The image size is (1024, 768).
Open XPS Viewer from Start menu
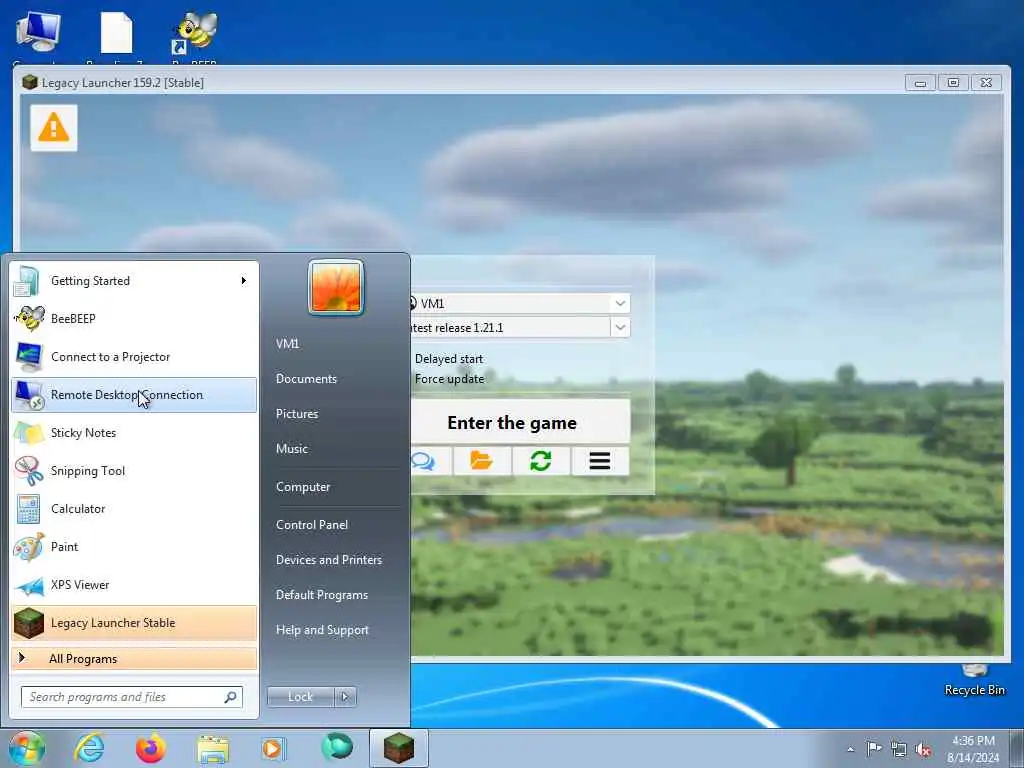click(134, 584)
